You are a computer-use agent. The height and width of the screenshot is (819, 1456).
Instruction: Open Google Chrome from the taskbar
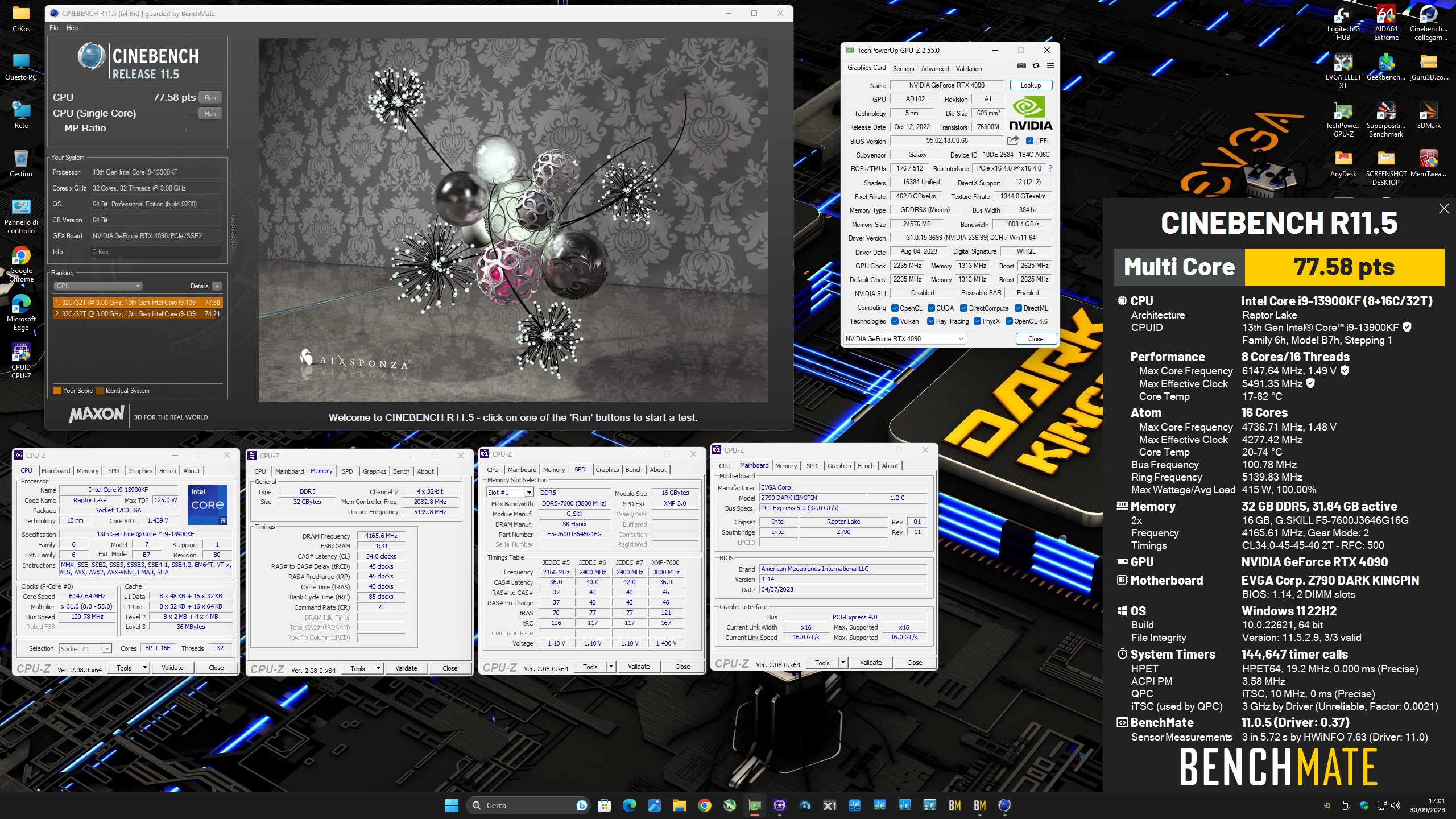[x=705, y=805]
